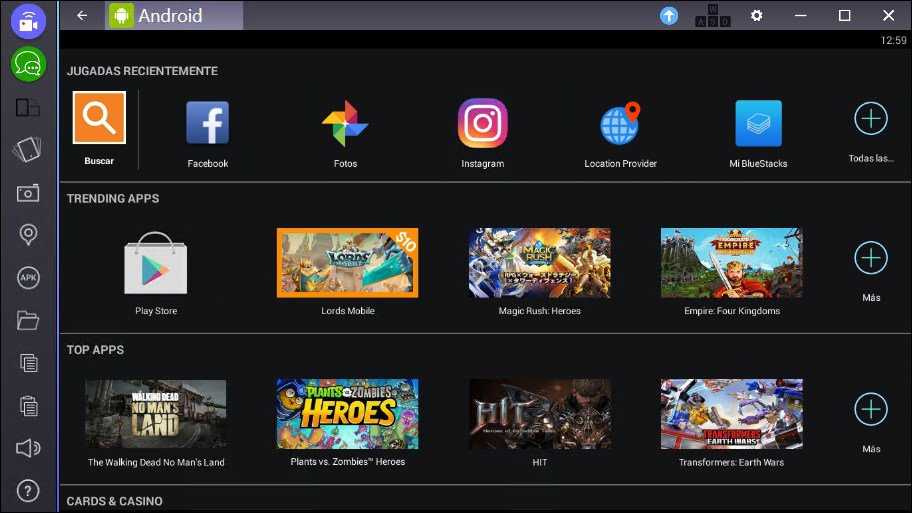This screenshot has width=912, height=513.
Task: Click the JUGADAS RECIENTEMENTE heading
Action: point(142,71)
